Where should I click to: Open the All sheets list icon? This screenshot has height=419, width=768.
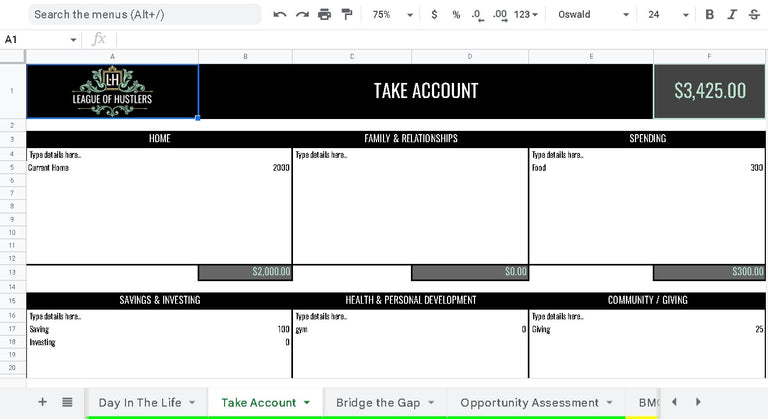point(67,402)
